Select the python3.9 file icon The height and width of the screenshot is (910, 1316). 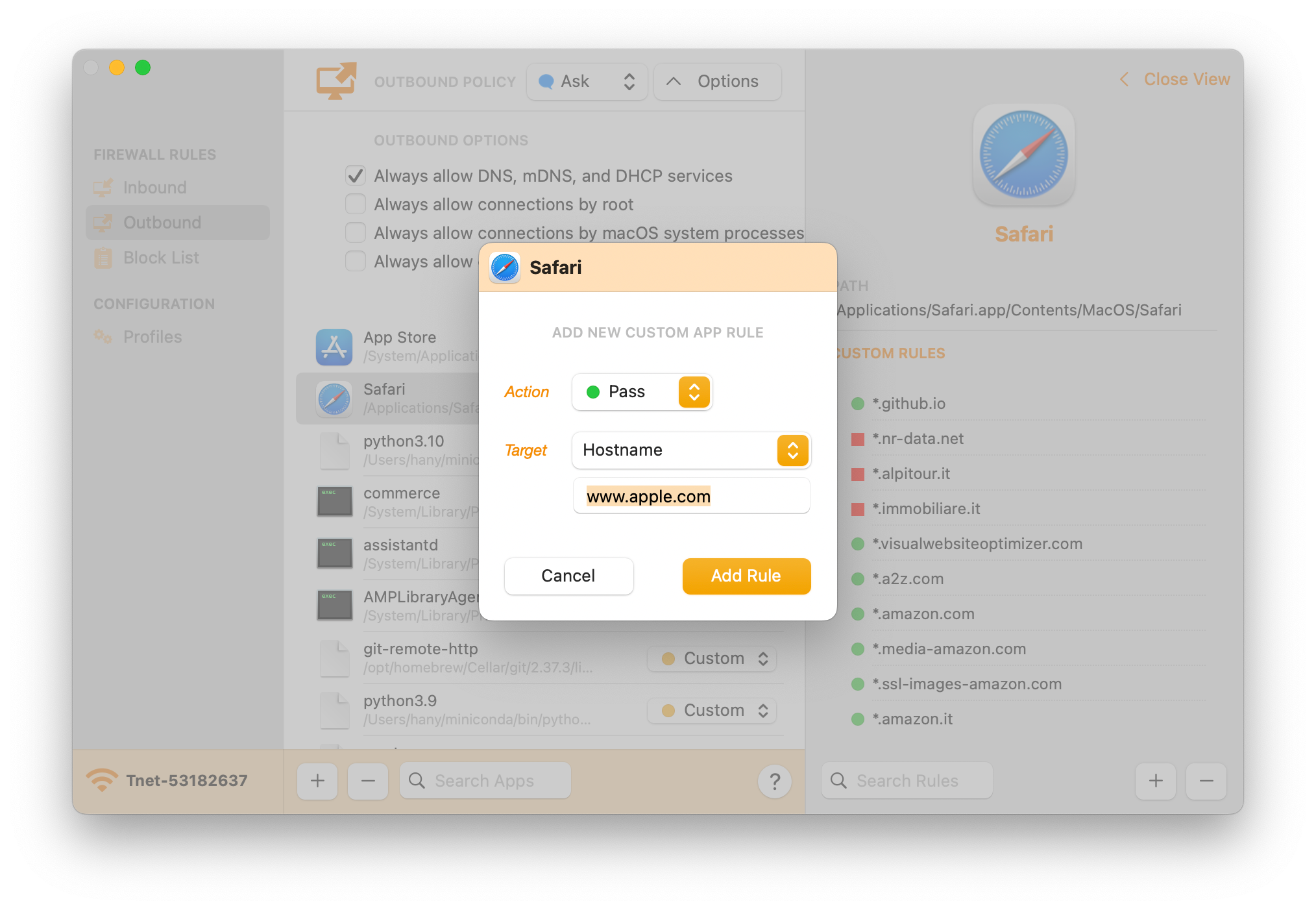(x=334, y=710)
